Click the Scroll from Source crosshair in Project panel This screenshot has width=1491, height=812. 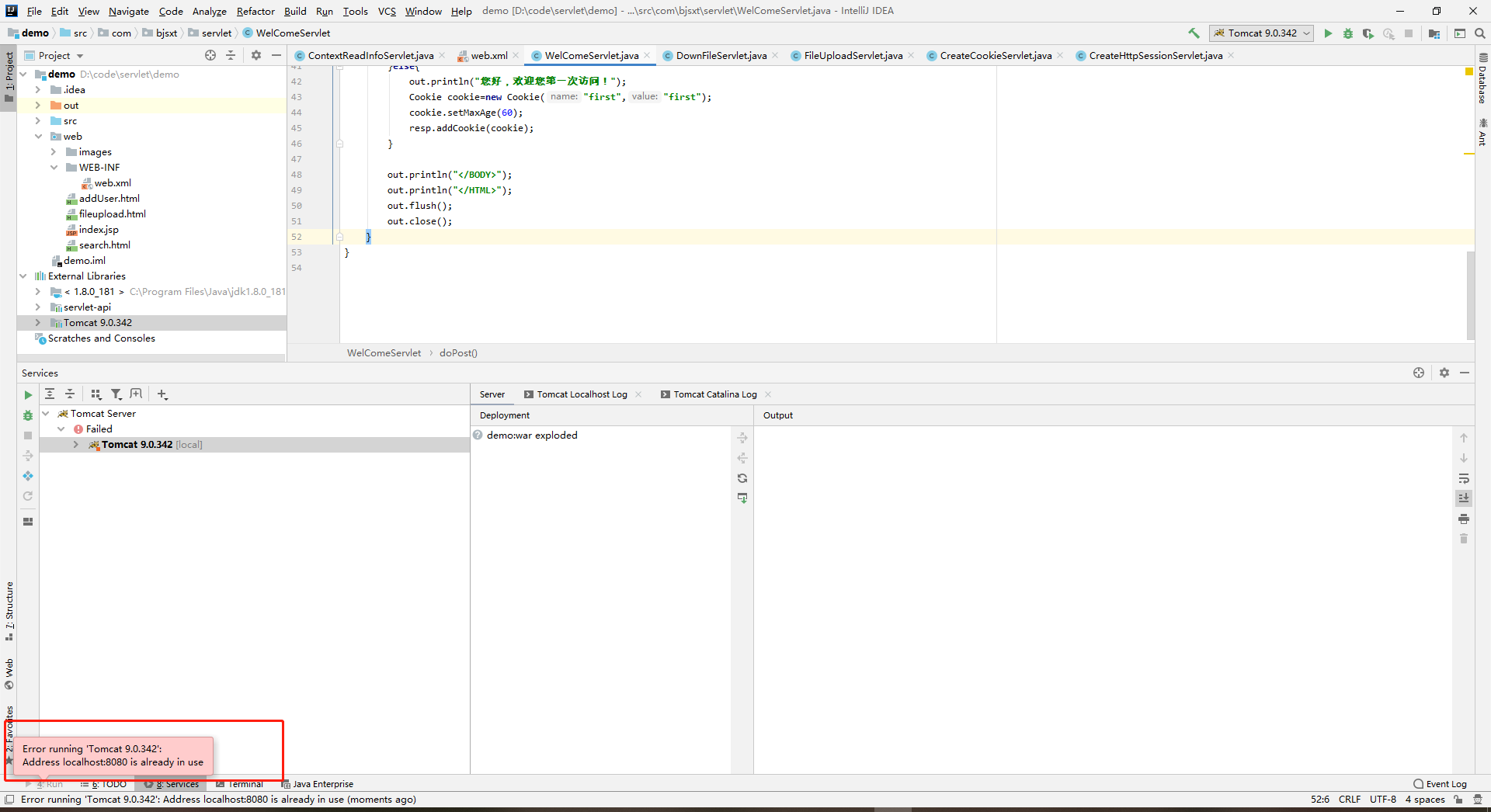(210, 55)
